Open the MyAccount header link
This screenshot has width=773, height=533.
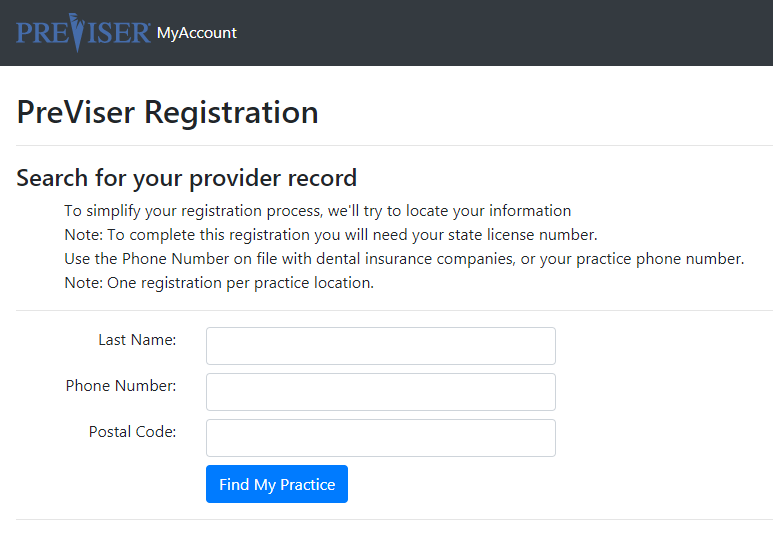pyautogui.click(x=197, y=33)
